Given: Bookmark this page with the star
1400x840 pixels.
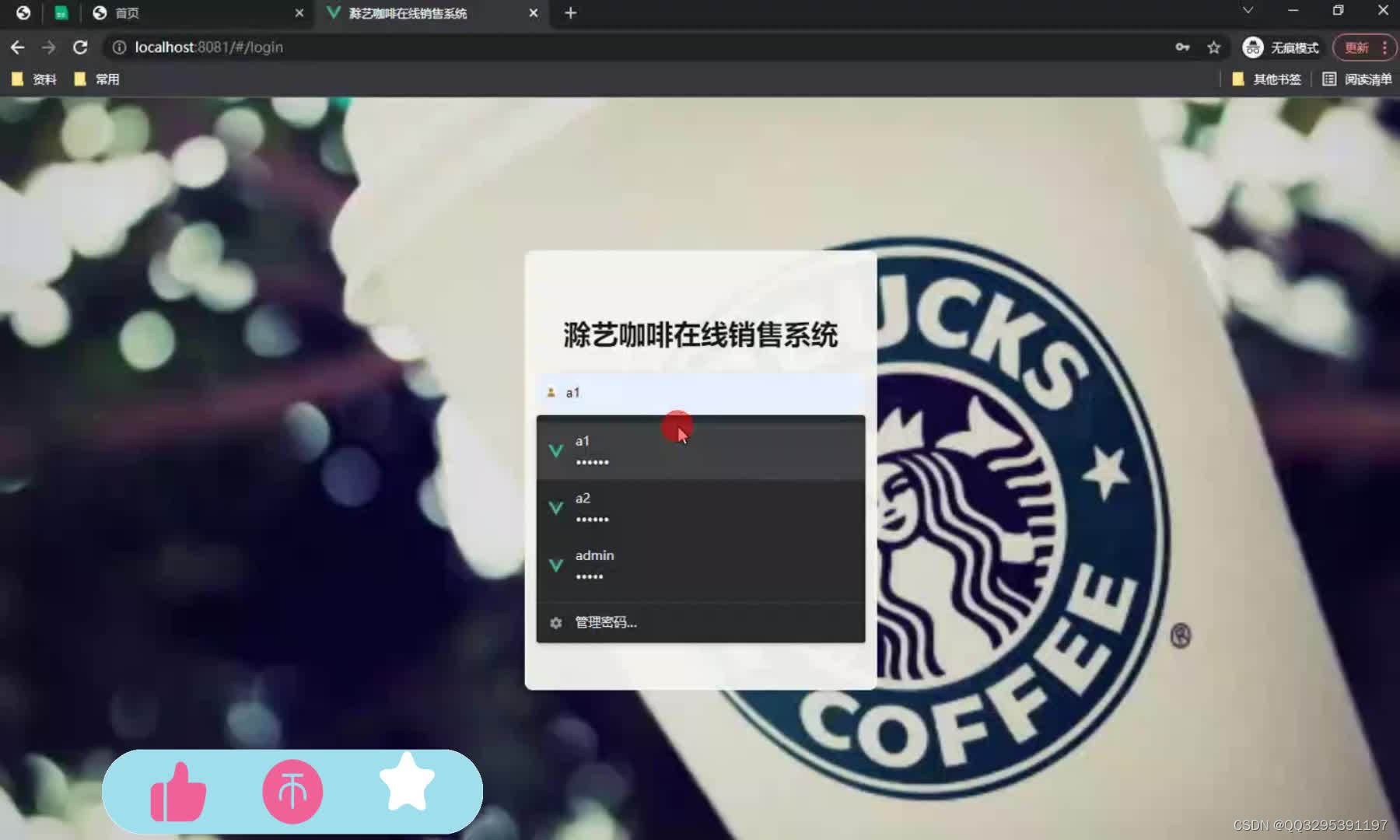Looking at the screenshot, I should tap(1213, 47).
